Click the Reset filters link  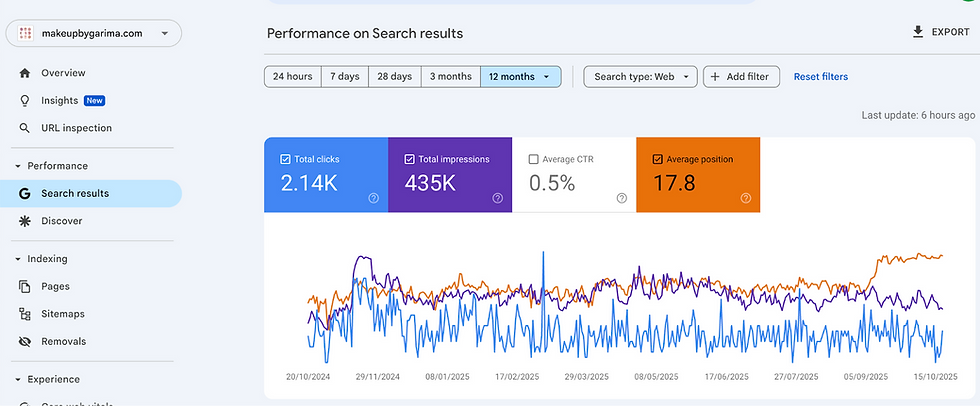820,77
